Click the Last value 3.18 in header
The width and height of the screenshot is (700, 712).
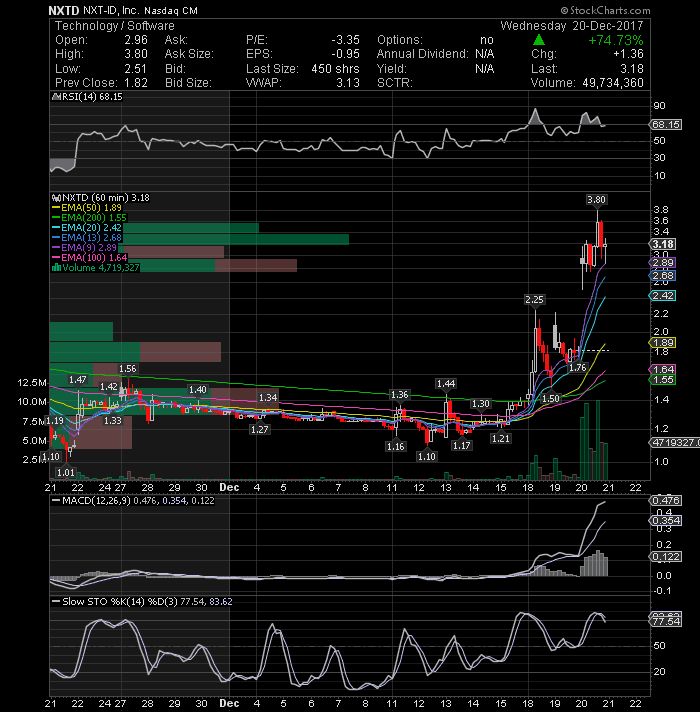(x=632, y=69)
